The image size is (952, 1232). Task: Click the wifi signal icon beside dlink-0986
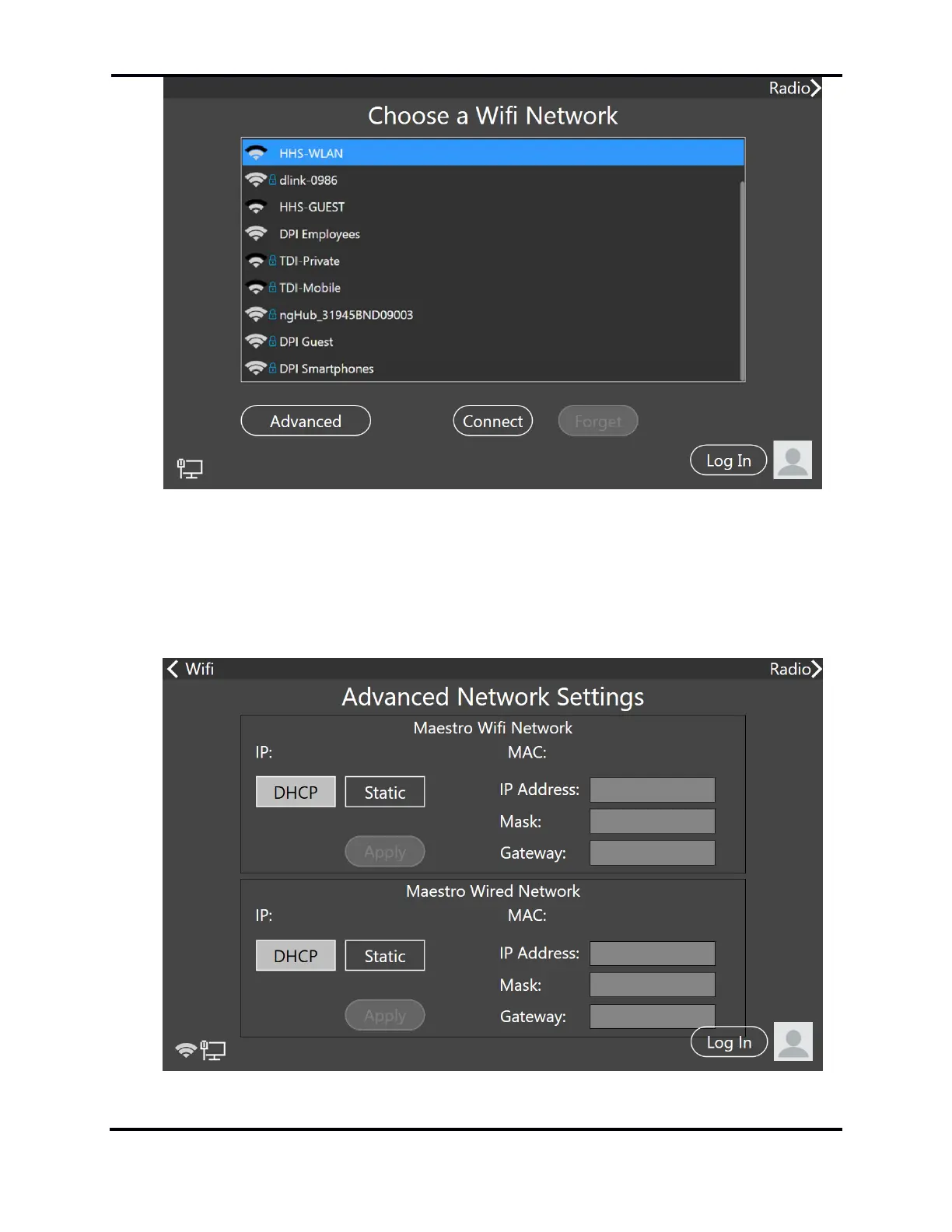coord(256,180)
